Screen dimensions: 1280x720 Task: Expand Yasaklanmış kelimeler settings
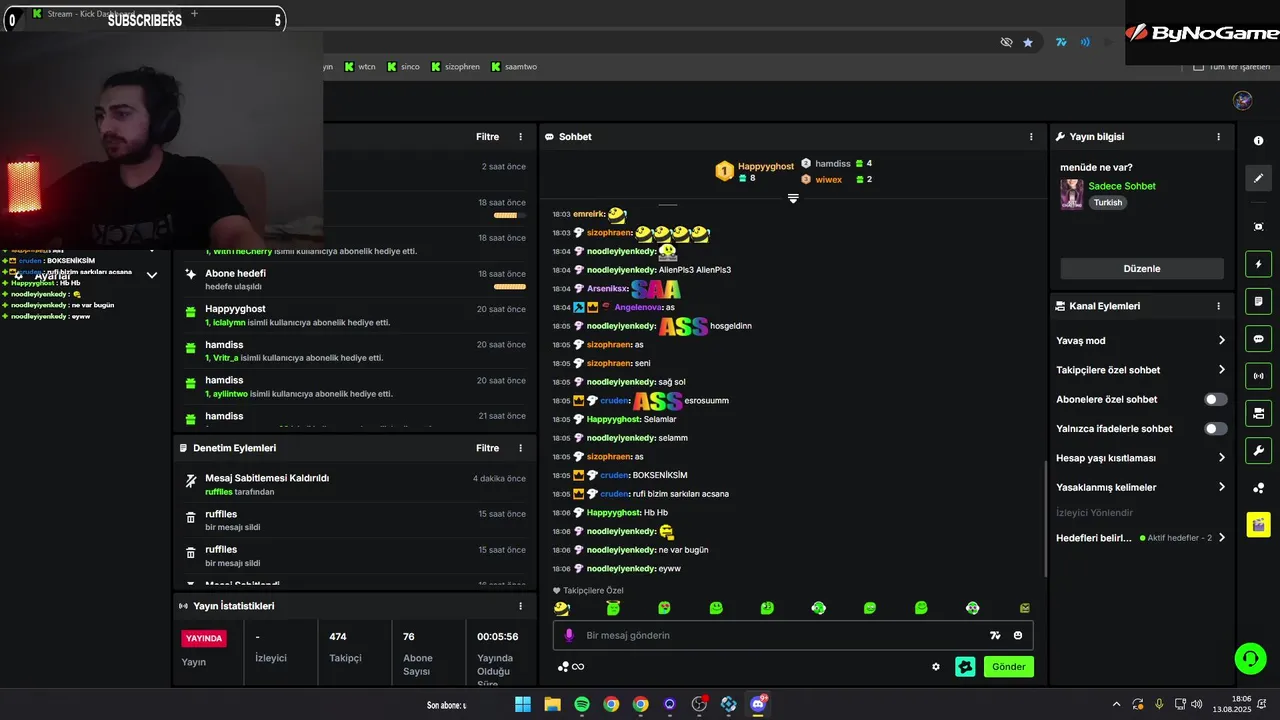pos(1221,487)
